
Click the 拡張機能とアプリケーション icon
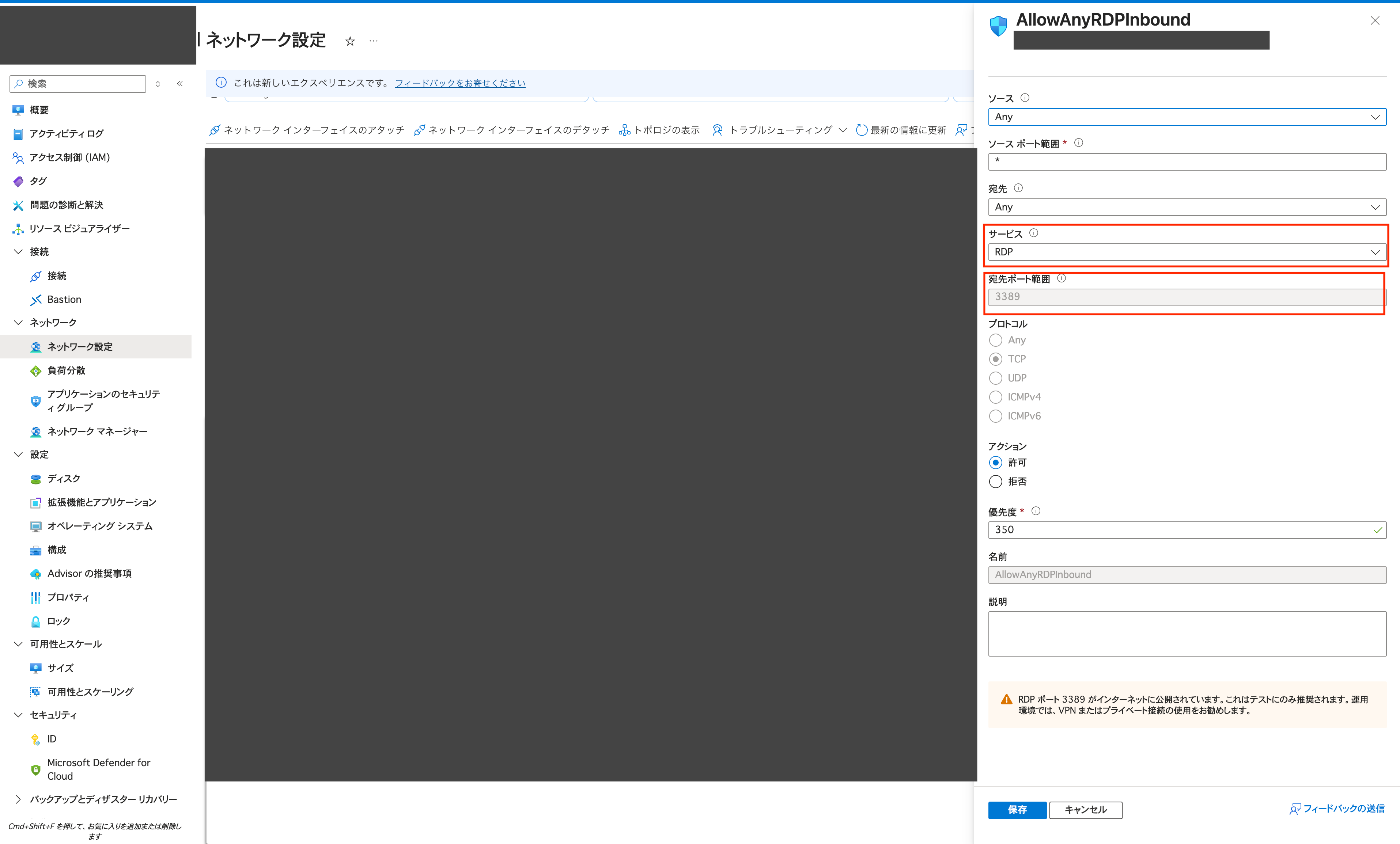[36, 503]
